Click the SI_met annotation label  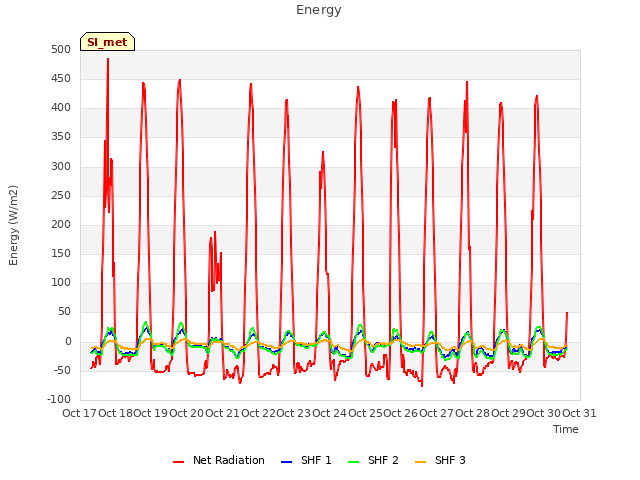107,42
